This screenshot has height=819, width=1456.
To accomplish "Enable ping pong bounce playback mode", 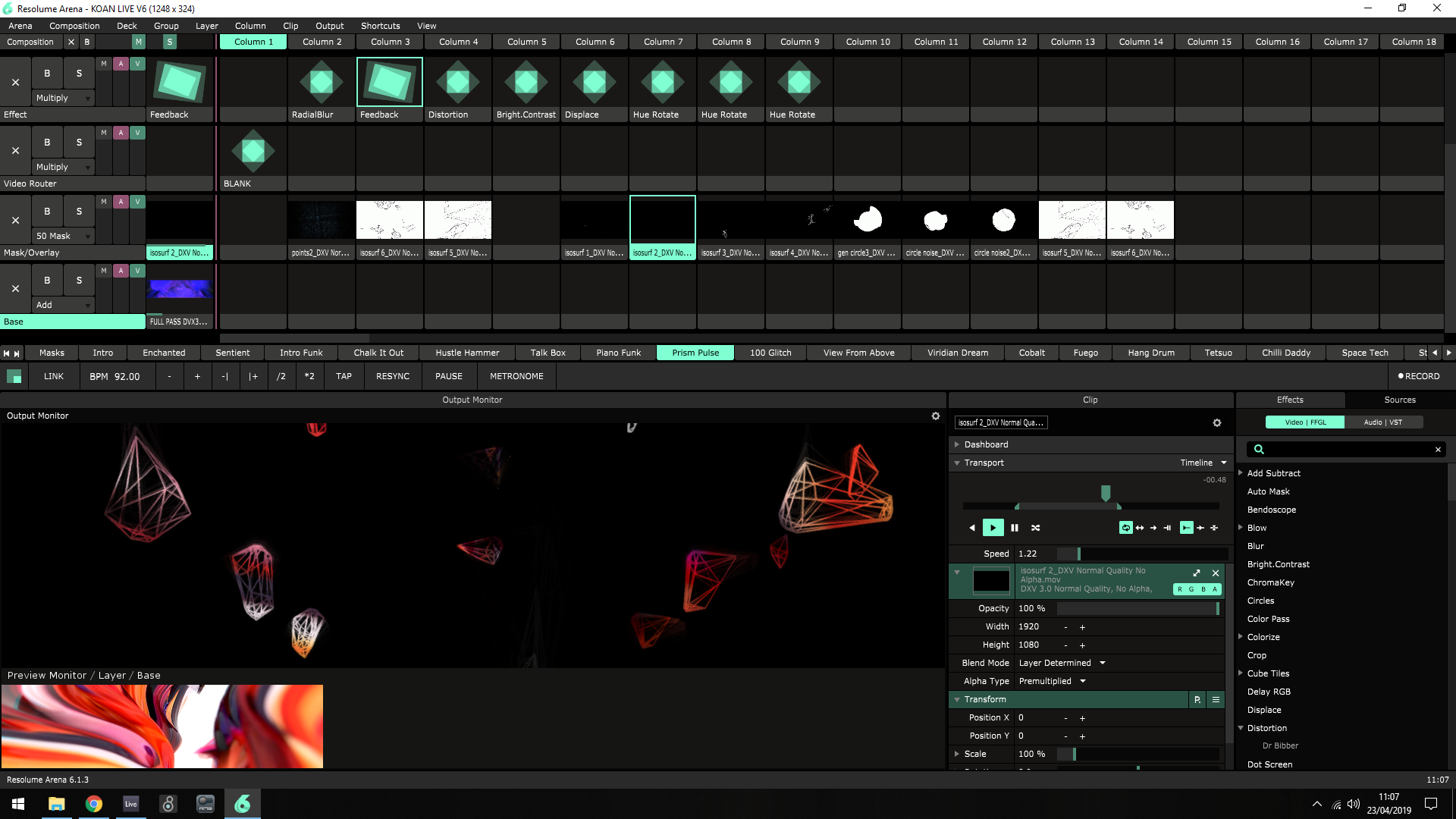I will pyautogui.click(x=1140, y=528).
